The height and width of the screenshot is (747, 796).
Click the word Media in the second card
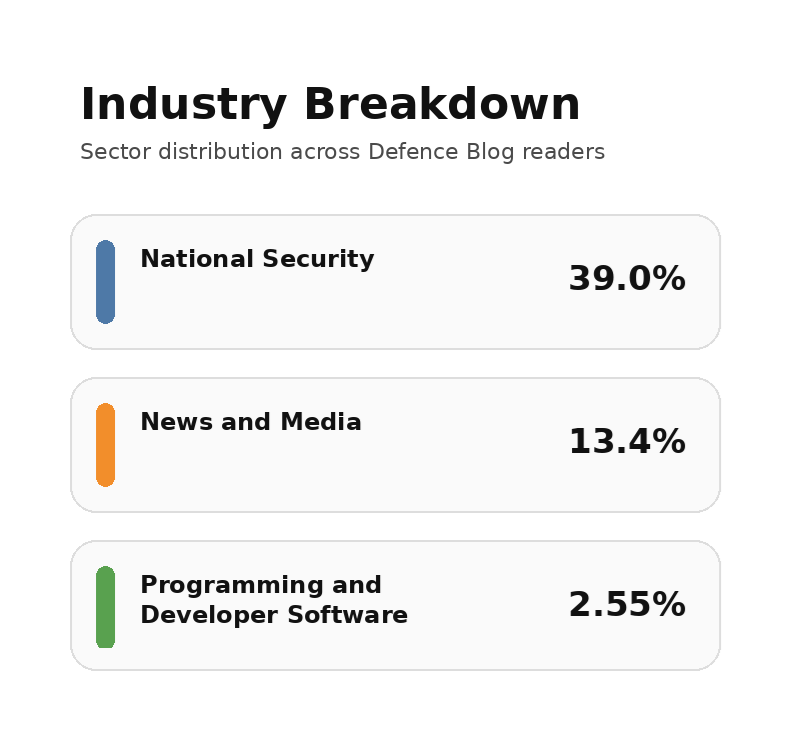click(x=321, y=422)
